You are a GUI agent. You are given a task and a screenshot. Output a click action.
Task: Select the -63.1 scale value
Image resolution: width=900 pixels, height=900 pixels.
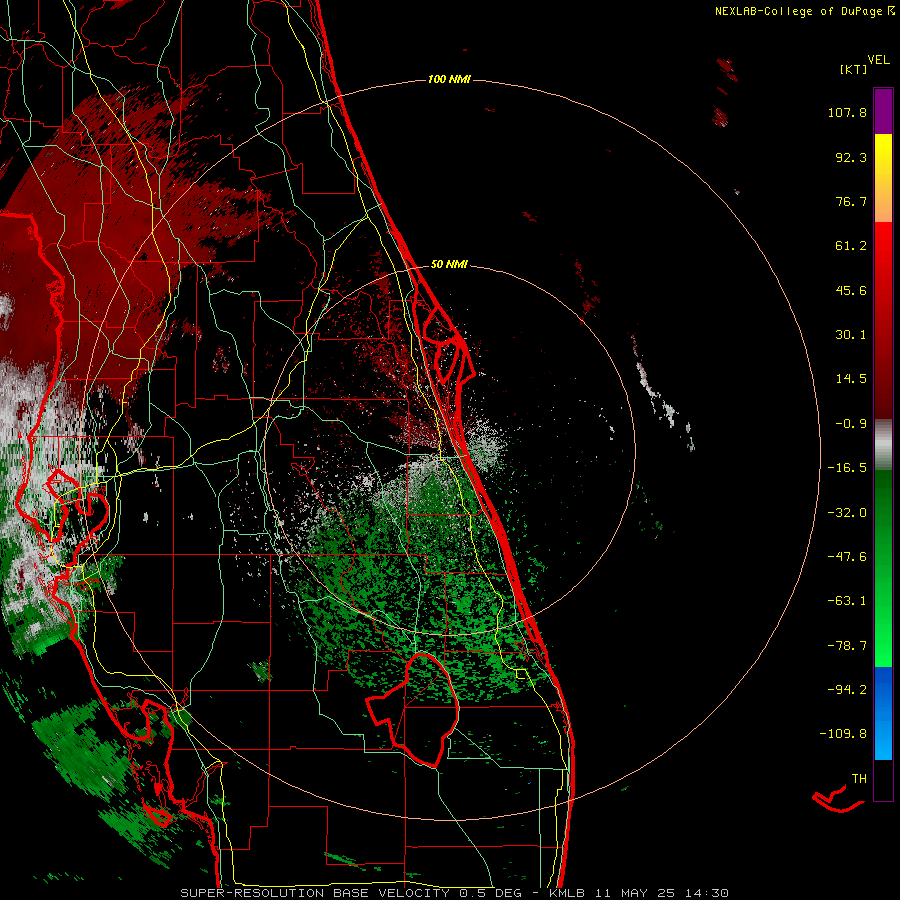coord(847,601)
